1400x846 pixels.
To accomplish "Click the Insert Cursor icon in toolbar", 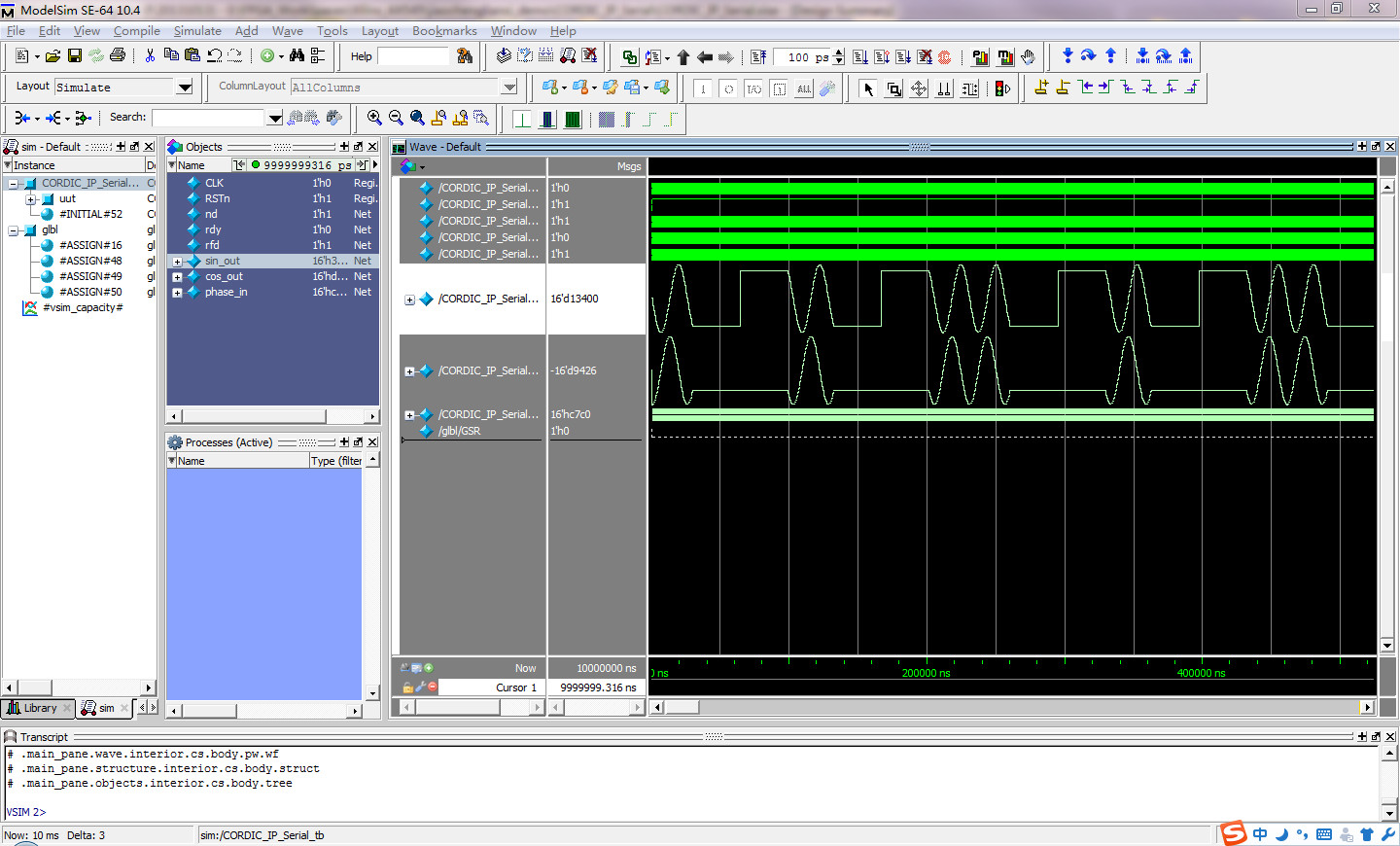I will (1041, 88).
